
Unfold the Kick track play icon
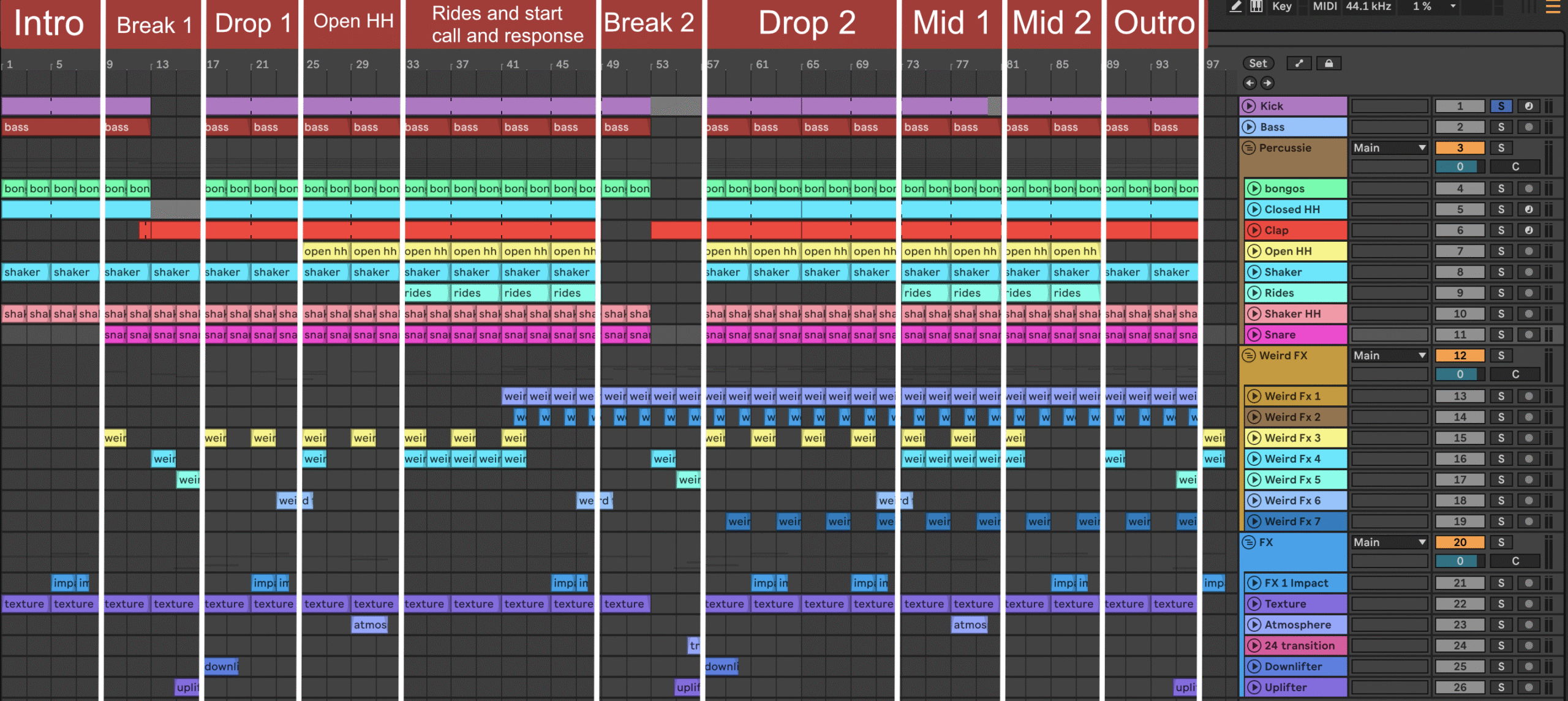[x=1249, y=106]
